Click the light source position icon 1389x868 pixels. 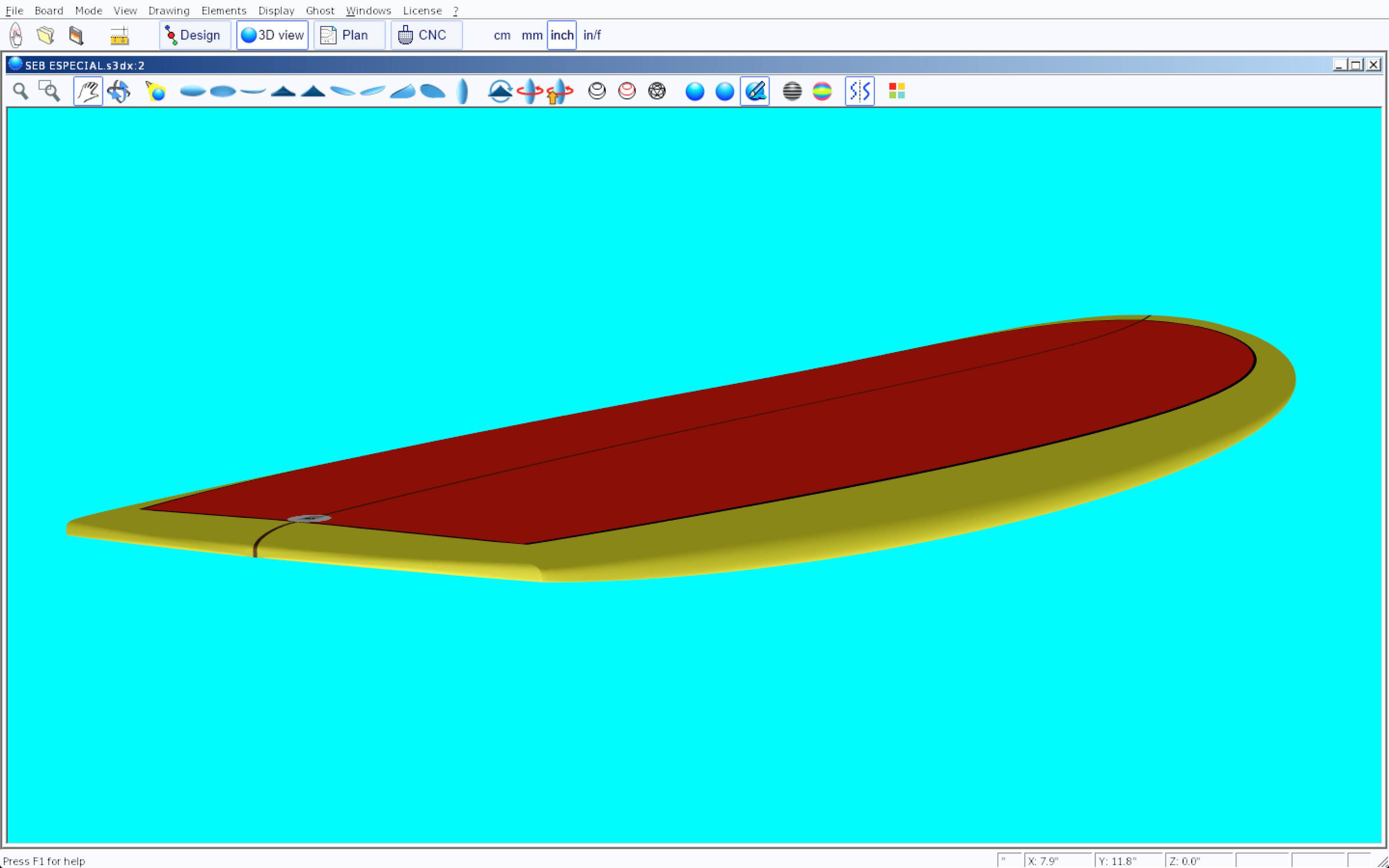[156, 91]
